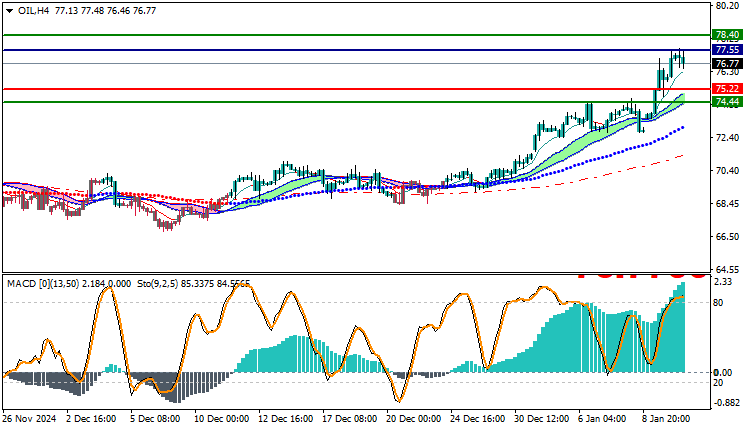Select the 70.40 price axis value
Viewport: 750px width, 430px height.
(x=728, y=171)
